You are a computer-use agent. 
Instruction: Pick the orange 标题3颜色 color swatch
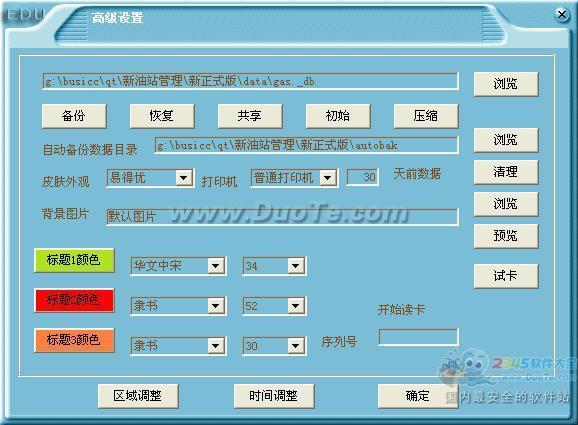74,340
